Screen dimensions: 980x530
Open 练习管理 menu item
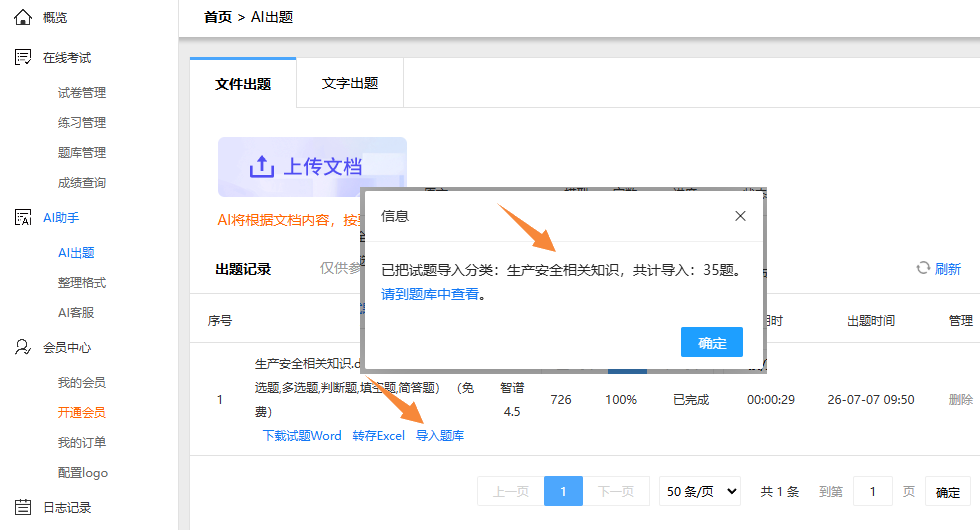point(82,122)
